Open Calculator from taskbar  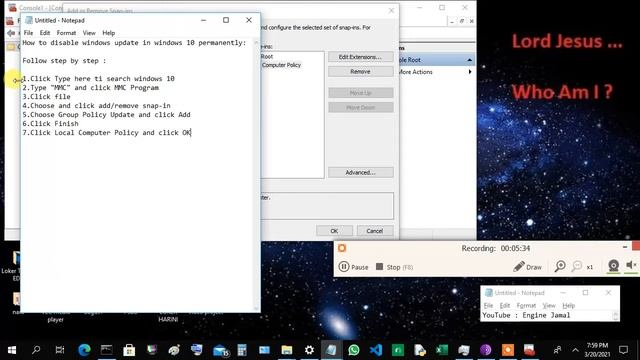coord(242,350)
